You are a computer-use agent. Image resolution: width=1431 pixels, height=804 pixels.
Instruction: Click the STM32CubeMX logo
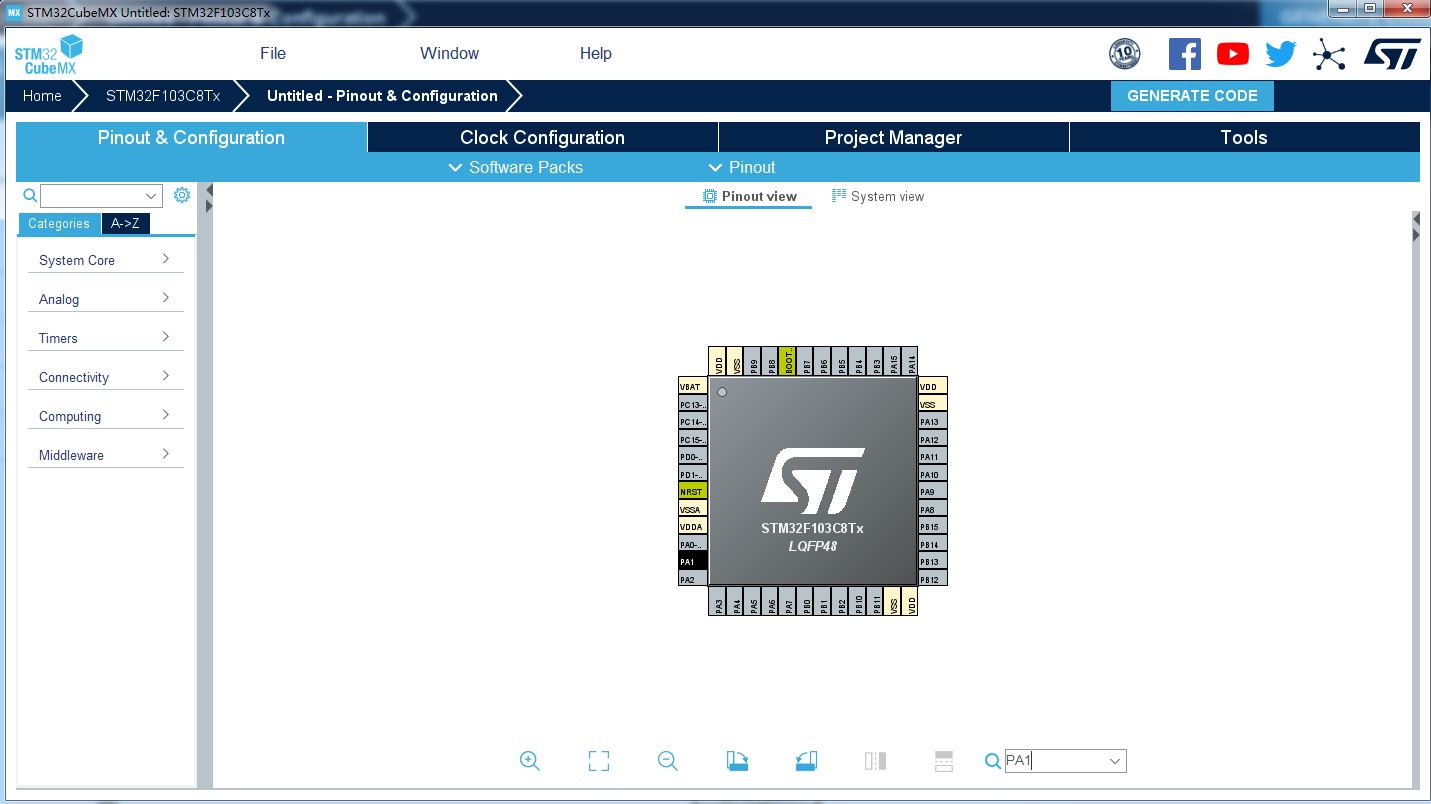[x=48, y=54]
